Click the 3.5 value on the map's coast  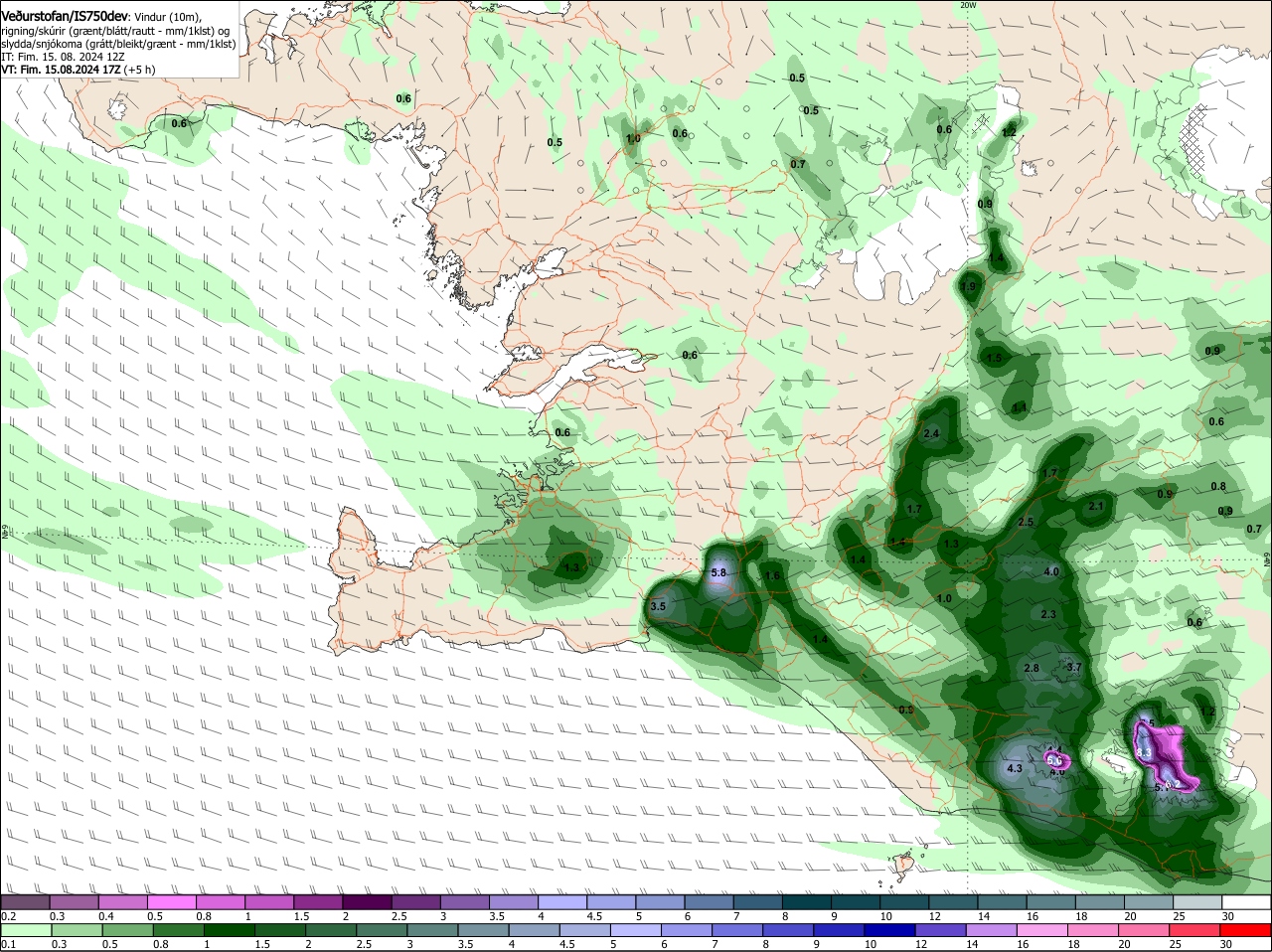coord(658,606)
